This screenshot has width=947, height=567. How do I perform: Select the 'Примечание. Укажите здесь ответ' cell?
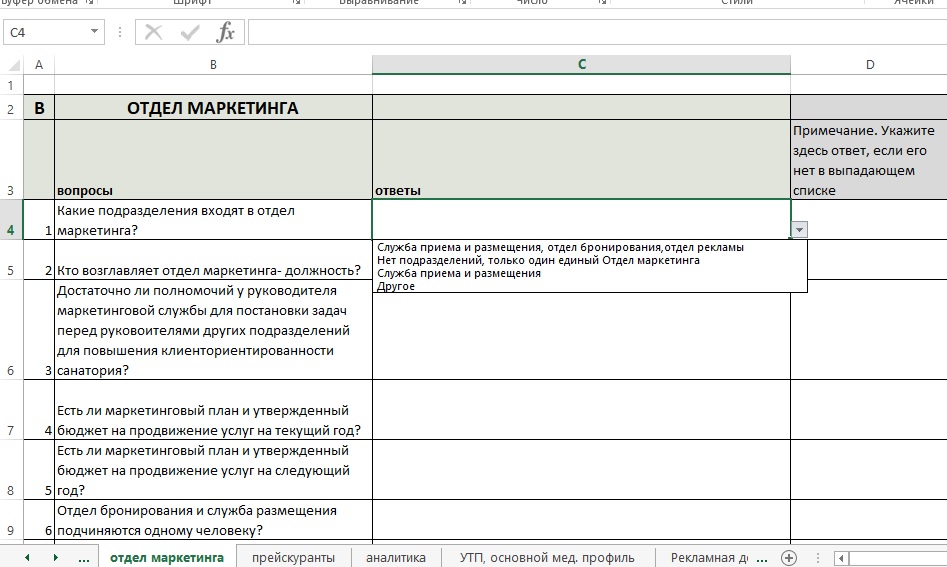pos(869,160)
